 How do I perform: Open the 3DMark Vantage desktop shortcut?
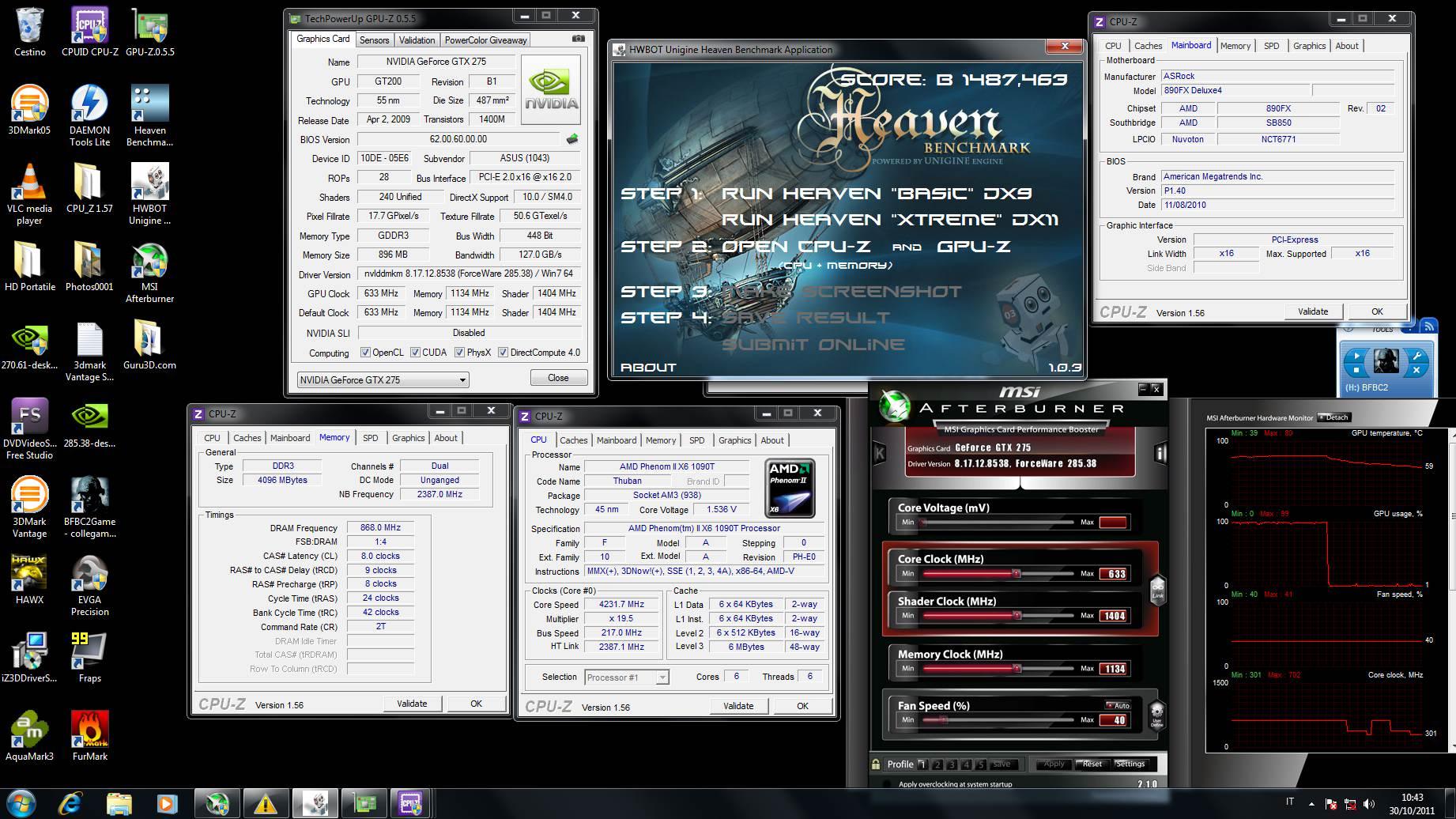click(x=29, y=507)
